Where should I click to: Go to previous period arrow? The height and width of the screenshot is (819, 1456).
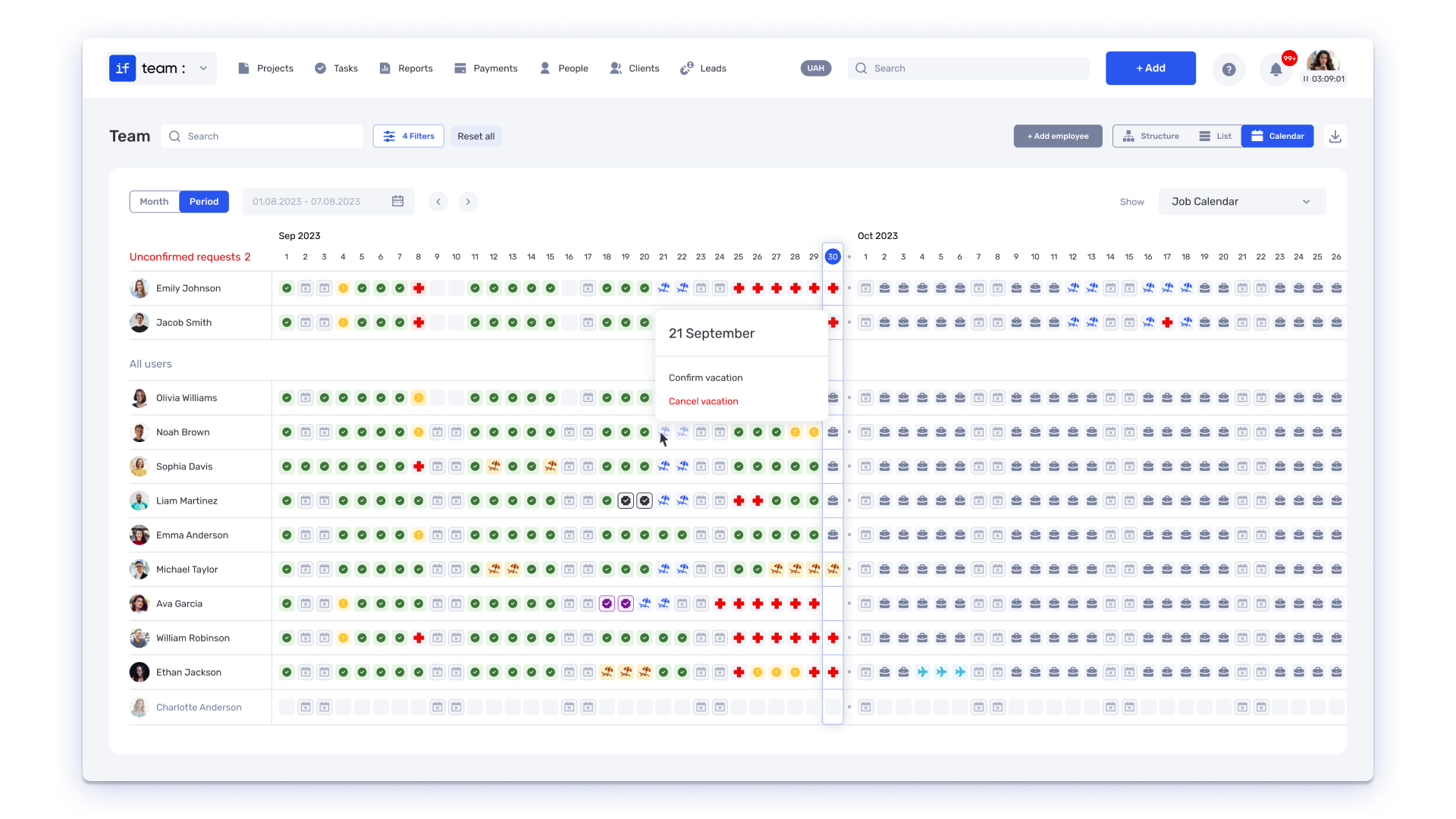(438, 202)
